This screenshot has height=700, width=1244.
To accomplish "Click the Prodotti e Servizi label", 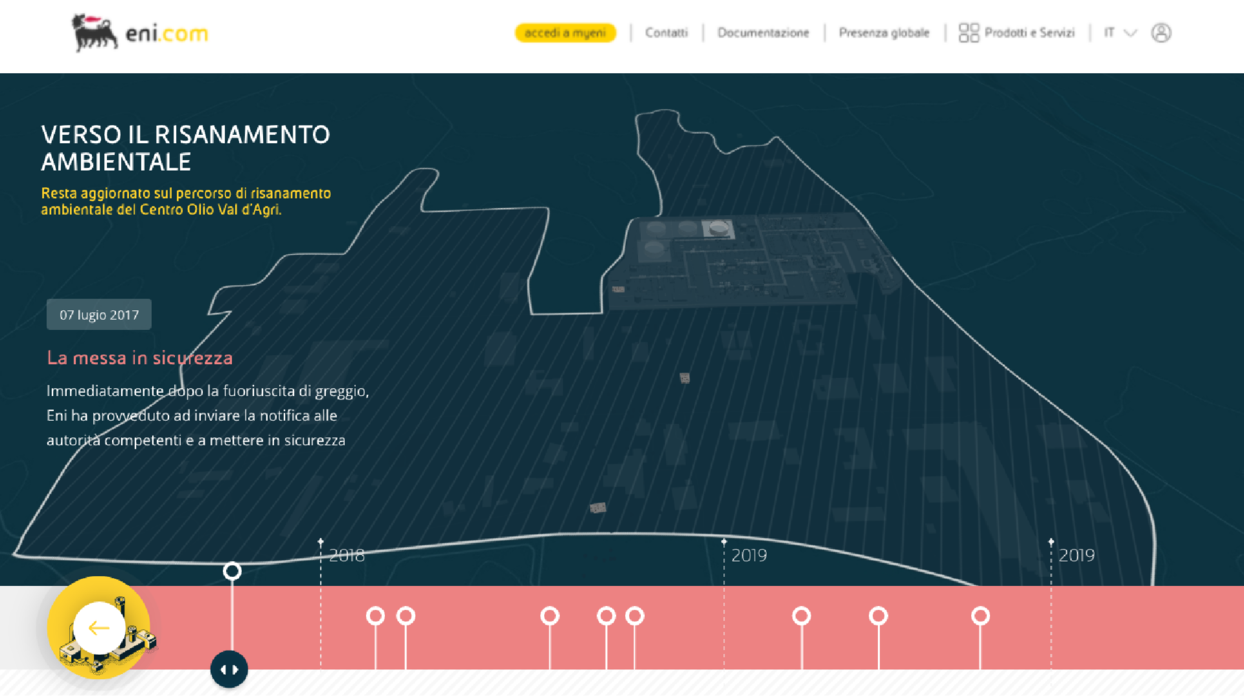I will [1029, 33].
